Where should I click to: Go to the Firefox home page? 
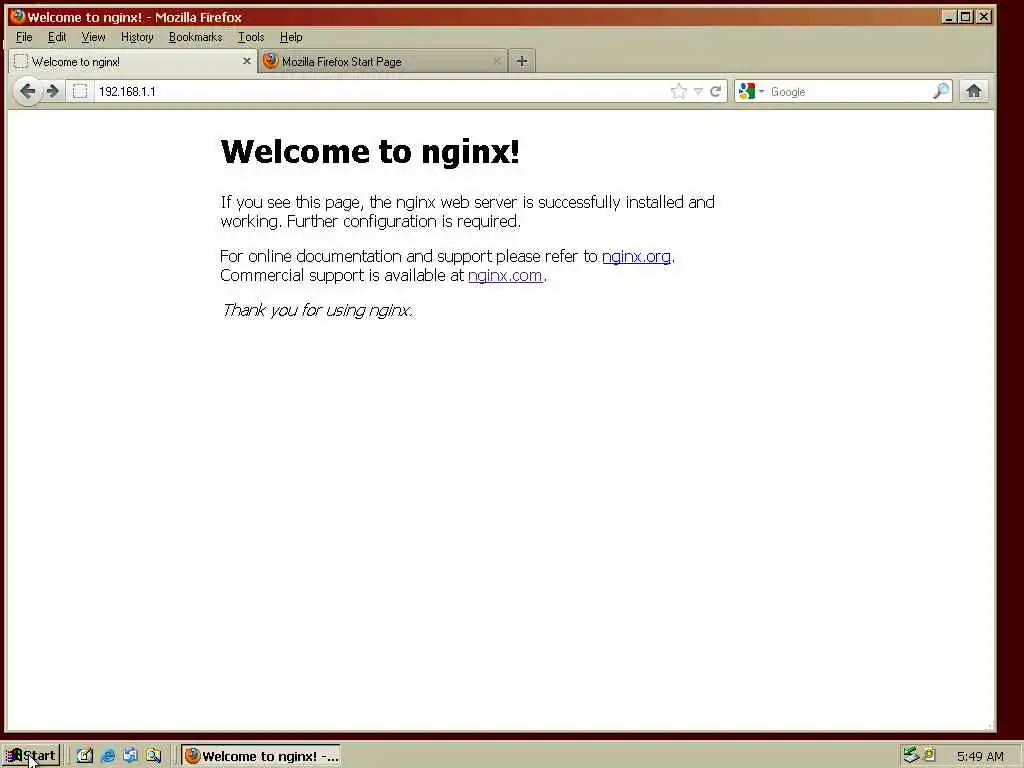(x=974, y=91)
